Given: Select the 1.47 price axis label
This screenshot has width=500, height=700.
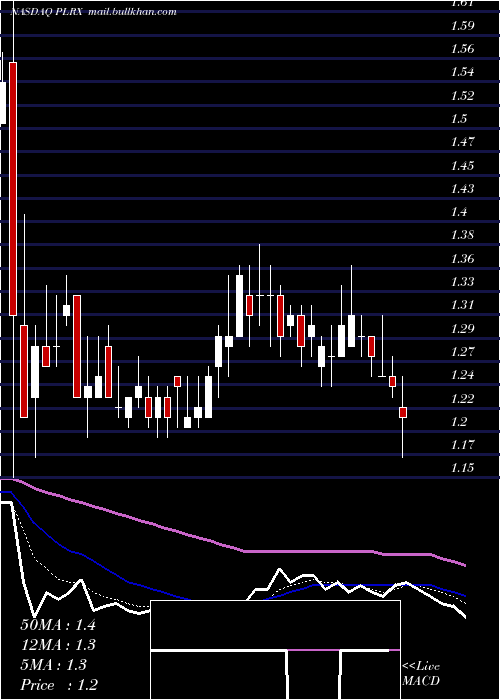Looking at the screenshot, I should pyautogui.click(x=462, y=142).
